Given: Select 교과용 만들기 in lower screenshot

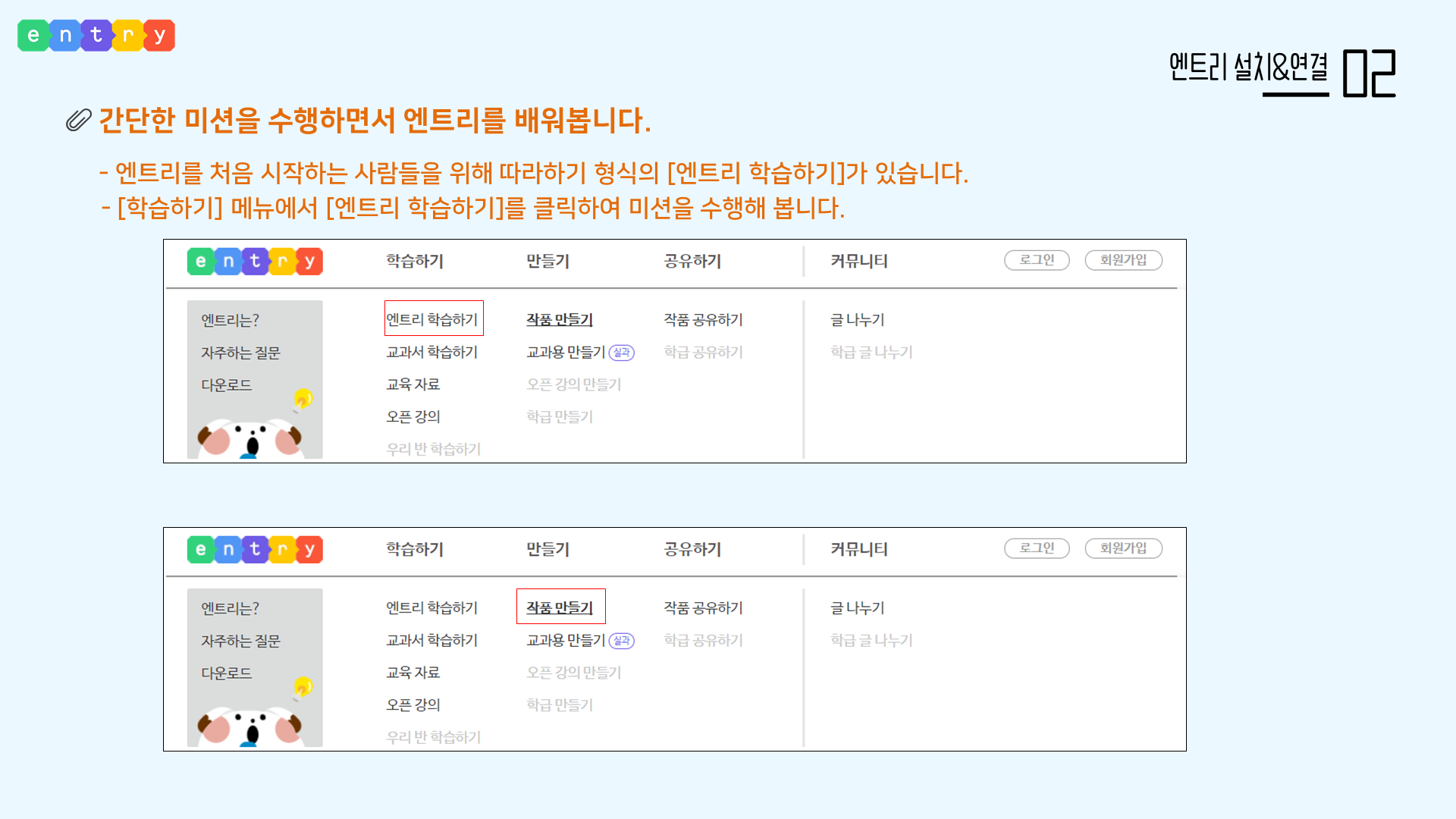Looking at the screenshot, I should [x=566, y=640].
